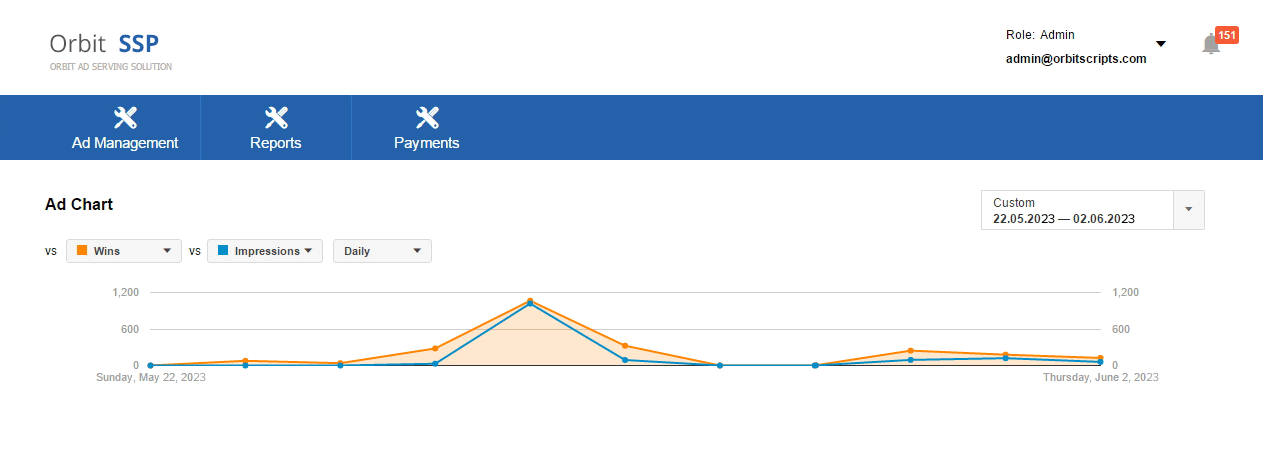Click the orange Wins color square
Screen dimensions: 1263x469
click(82, 251)
